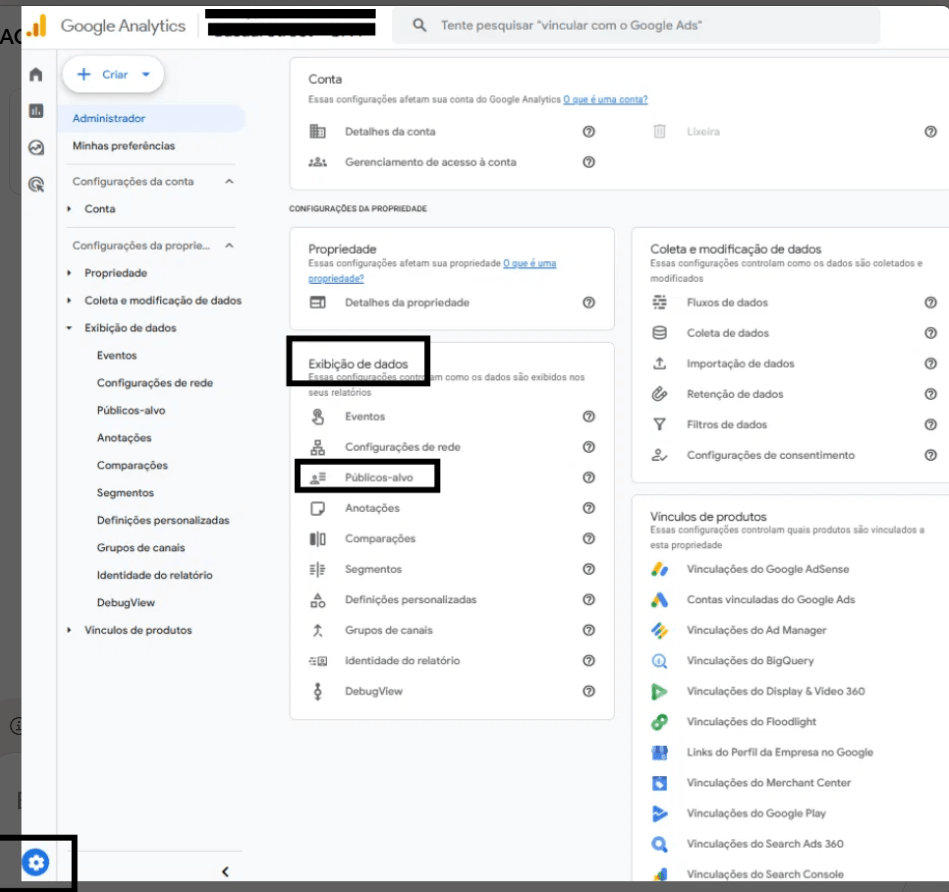The width and height of the screenshot is (949, 892).
Task: Open Grupos de canais in the sidebar list
Action: tap(140, 548)
